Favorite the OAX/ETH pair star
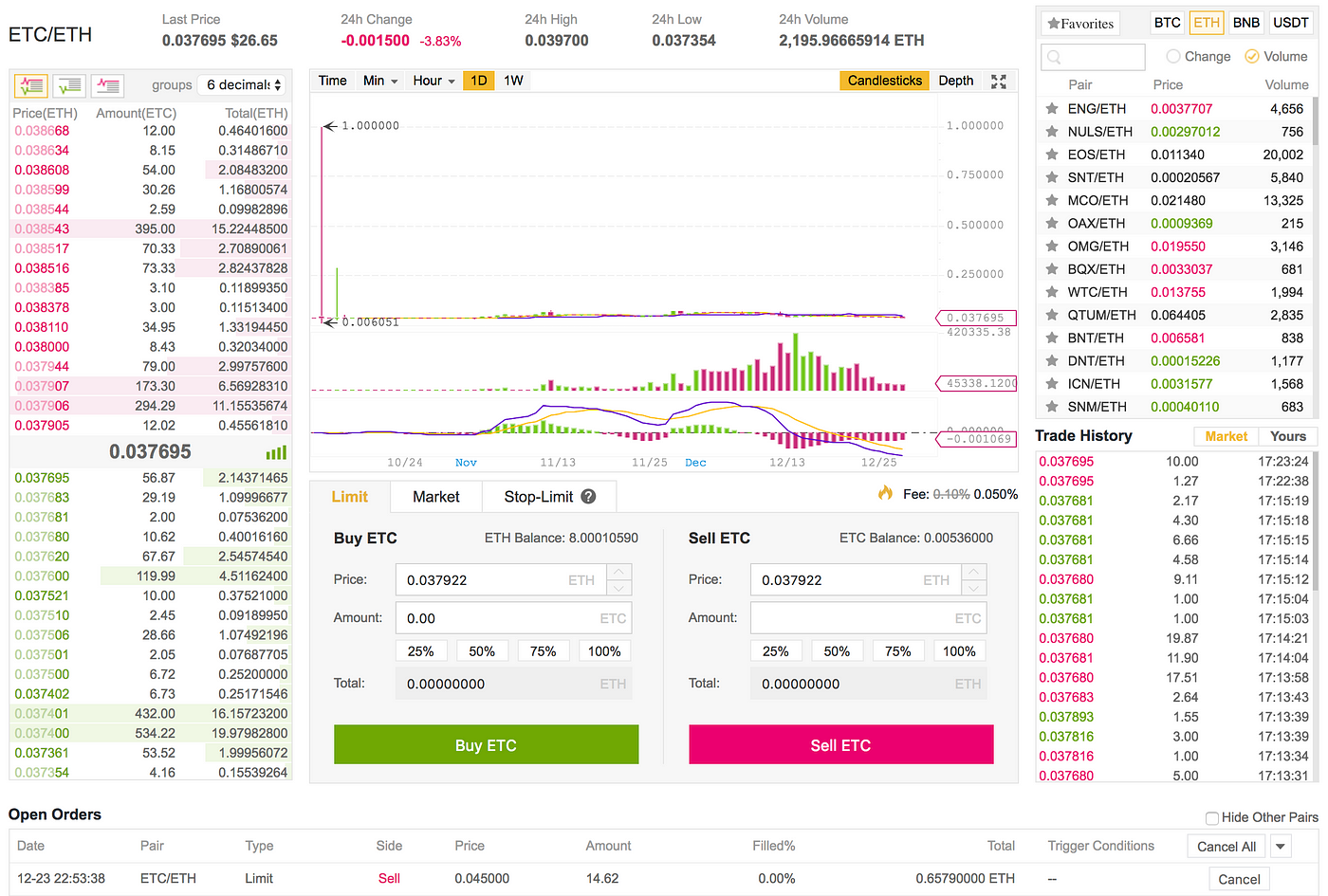 click(x=1052, y=224)
